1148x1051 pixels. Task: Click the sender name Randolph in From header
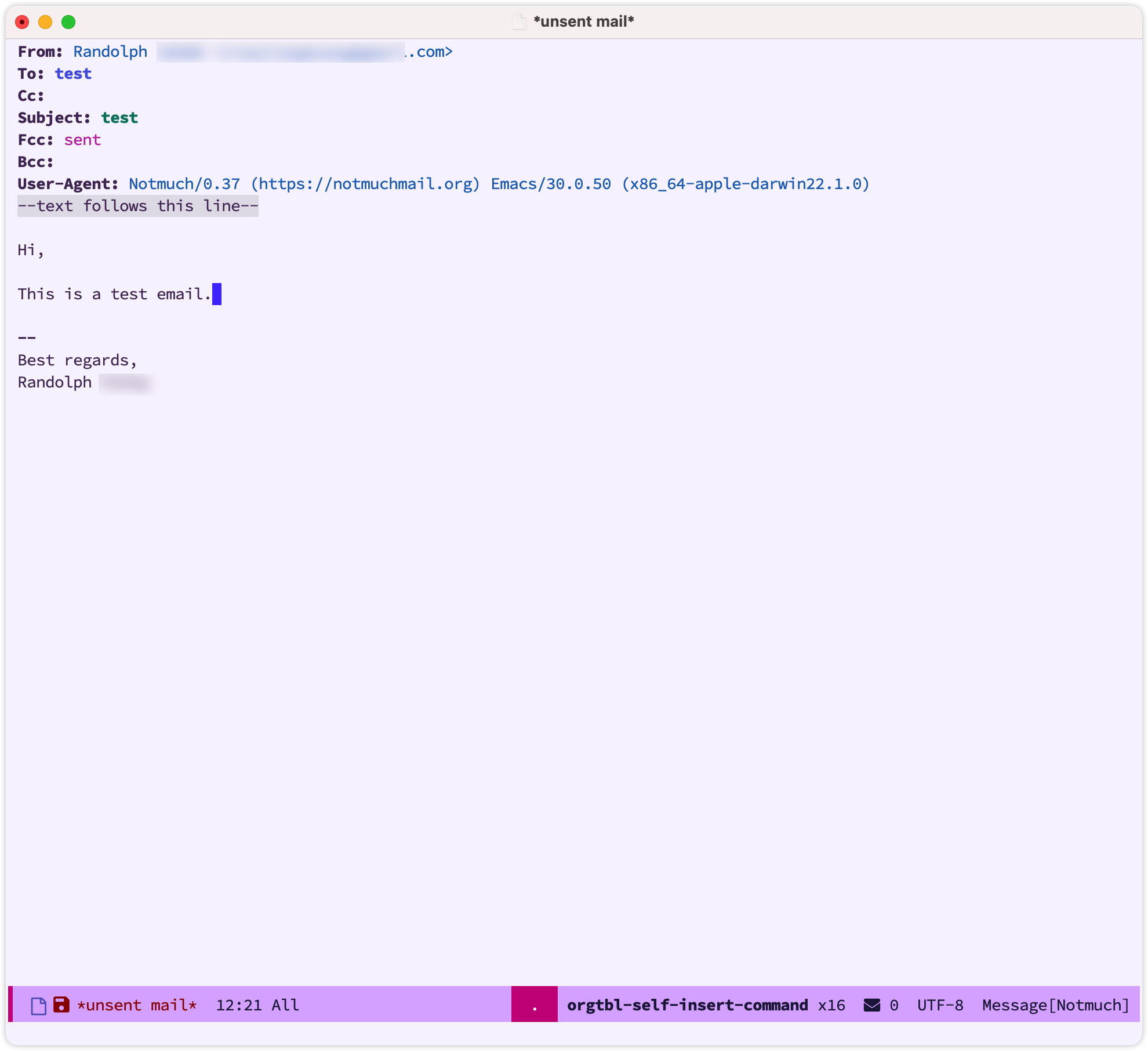coord(110,52)
